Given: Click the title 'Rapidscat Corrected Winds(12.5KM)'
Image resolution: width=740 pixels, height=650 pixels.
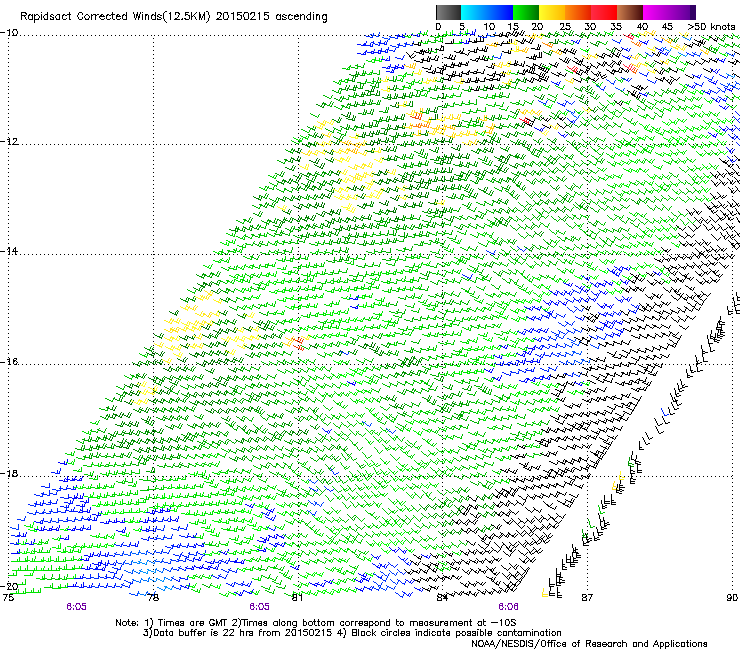Looking at the screenshot, I should (115, 17).
